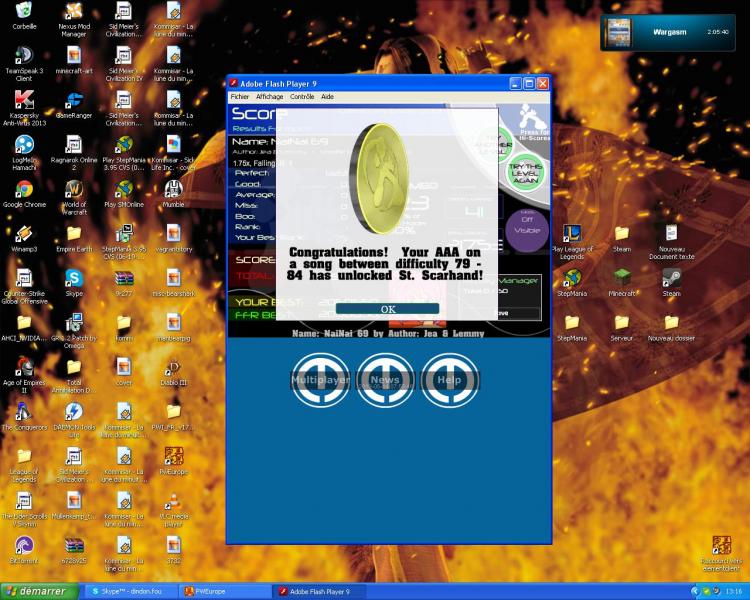Select the Play StepMania 3.95 CVS icon
750x600 pixels.
124,153
